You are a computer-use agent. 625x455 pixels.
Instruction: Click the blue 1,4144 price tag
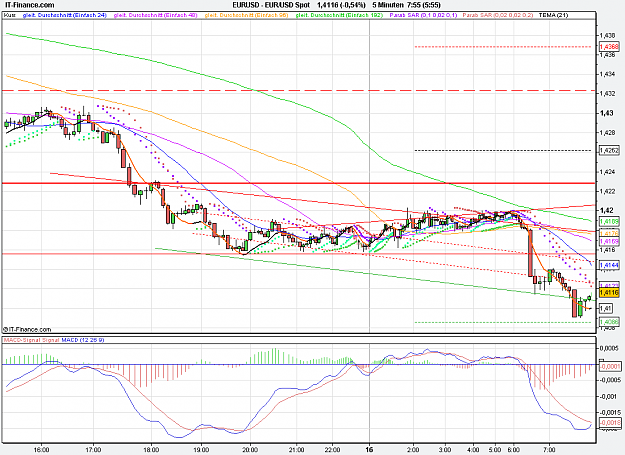(609, 265)
